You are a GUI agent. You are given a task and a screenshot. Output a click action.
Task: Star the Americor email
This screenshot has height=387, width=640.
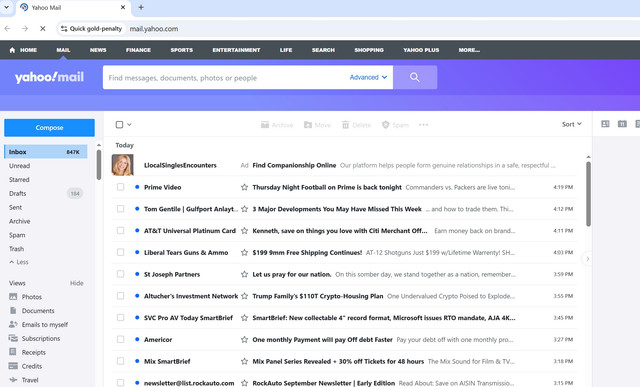(244, 340)
